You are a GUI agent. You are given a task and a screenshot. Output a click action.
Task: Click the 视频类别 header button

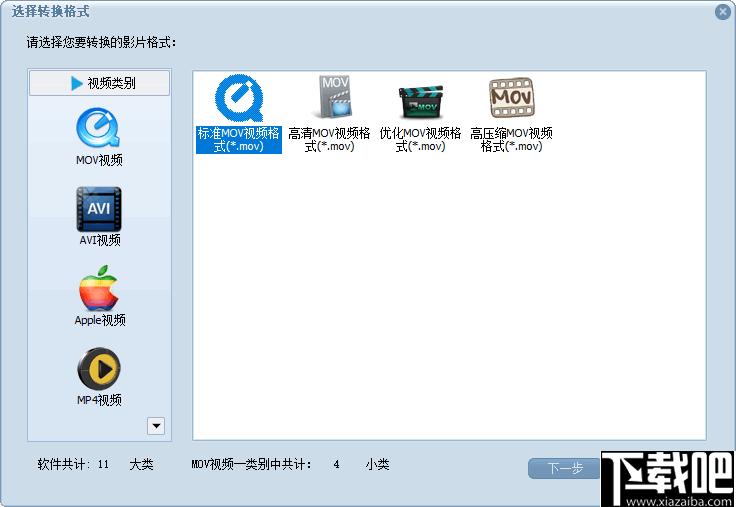[100, 83]
